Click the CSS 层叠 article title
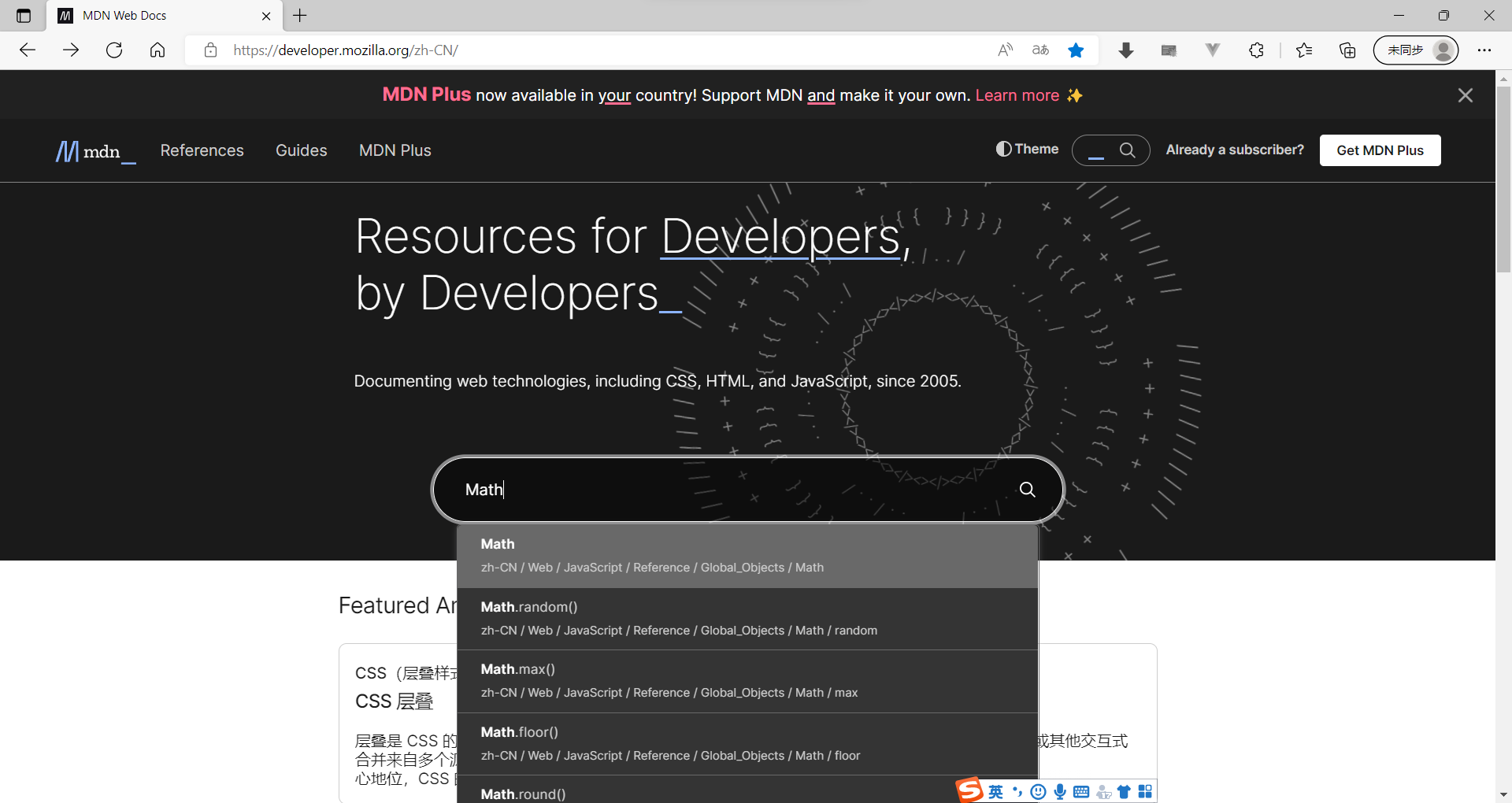This screenshot has height=803, width=1512. click(x=395, y=701)
